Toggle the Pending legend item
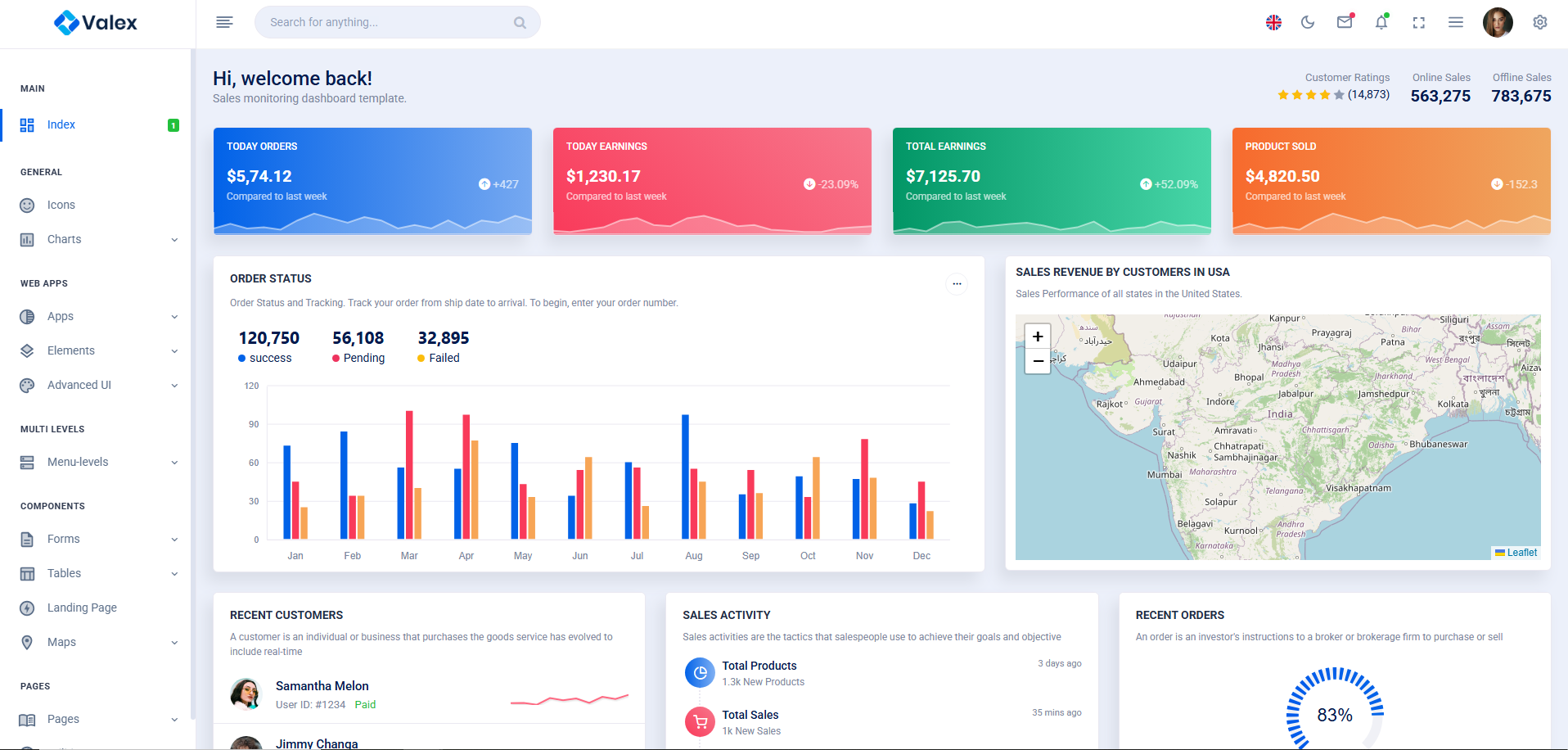1568x750 pixels. pos(358,358)
